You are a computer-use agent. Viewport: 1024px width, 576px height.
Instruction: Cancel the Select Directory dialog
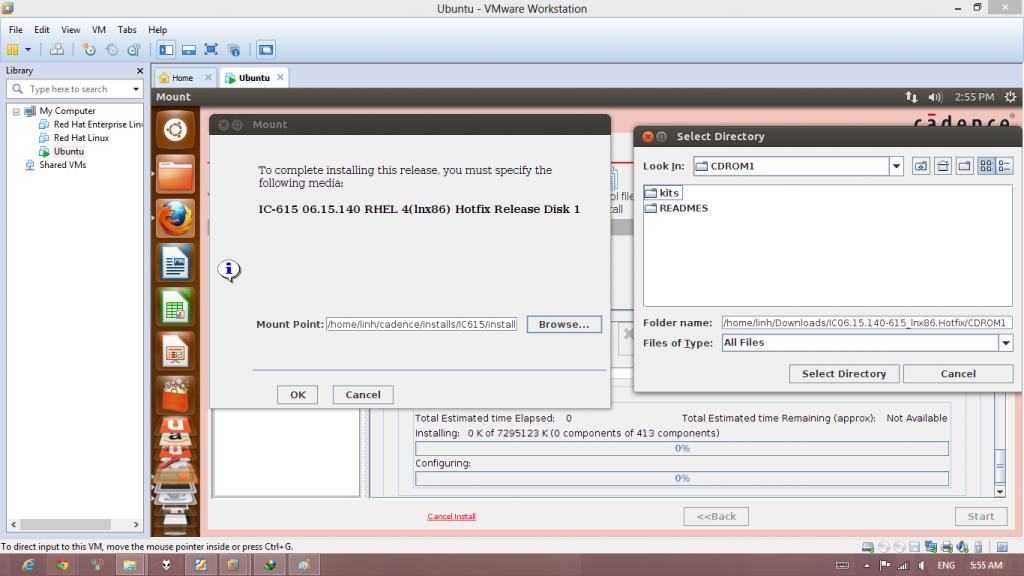click(x=958, y=374)
